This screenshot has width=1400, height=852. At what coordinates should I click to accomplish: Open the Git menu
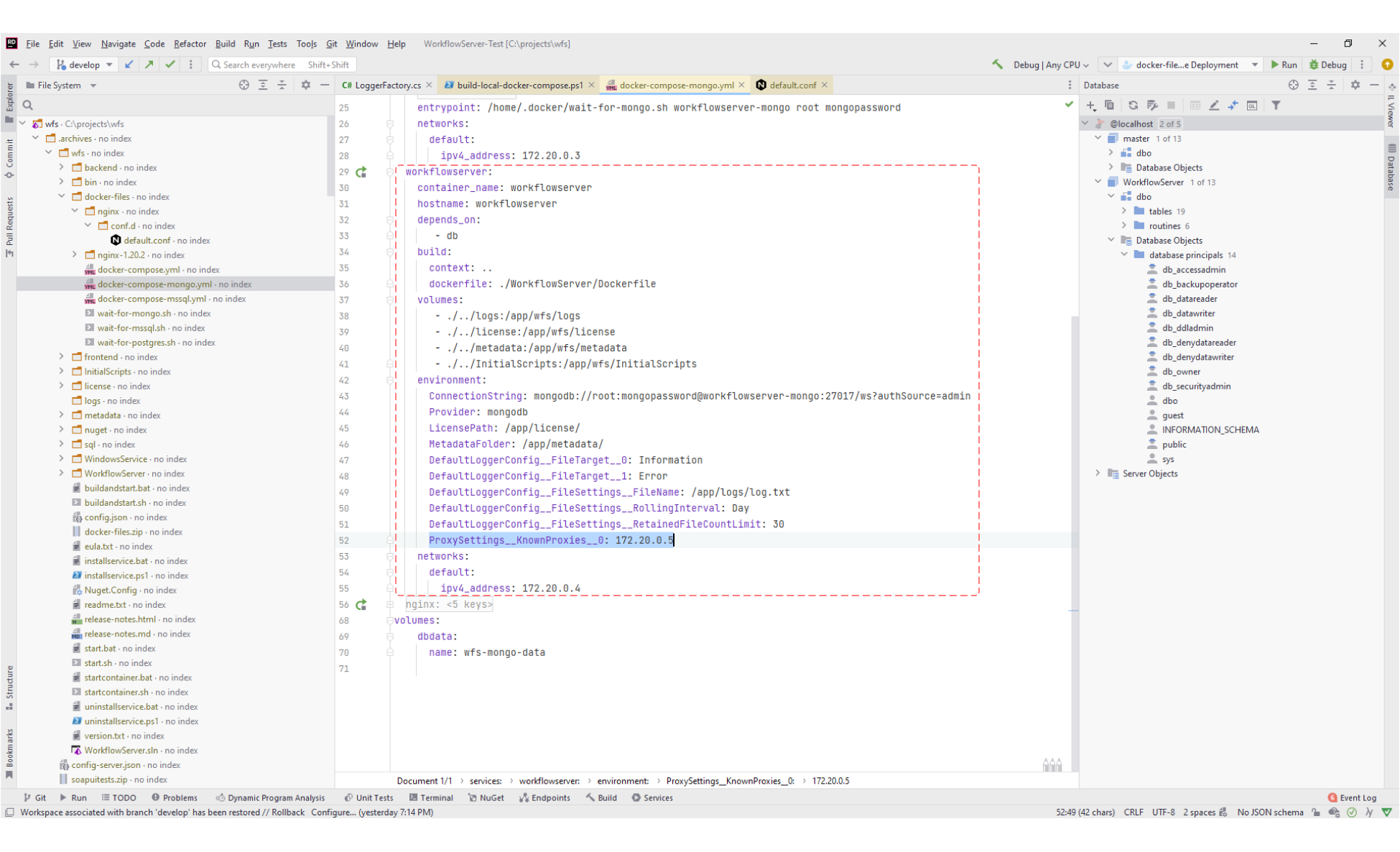(331, 44)
